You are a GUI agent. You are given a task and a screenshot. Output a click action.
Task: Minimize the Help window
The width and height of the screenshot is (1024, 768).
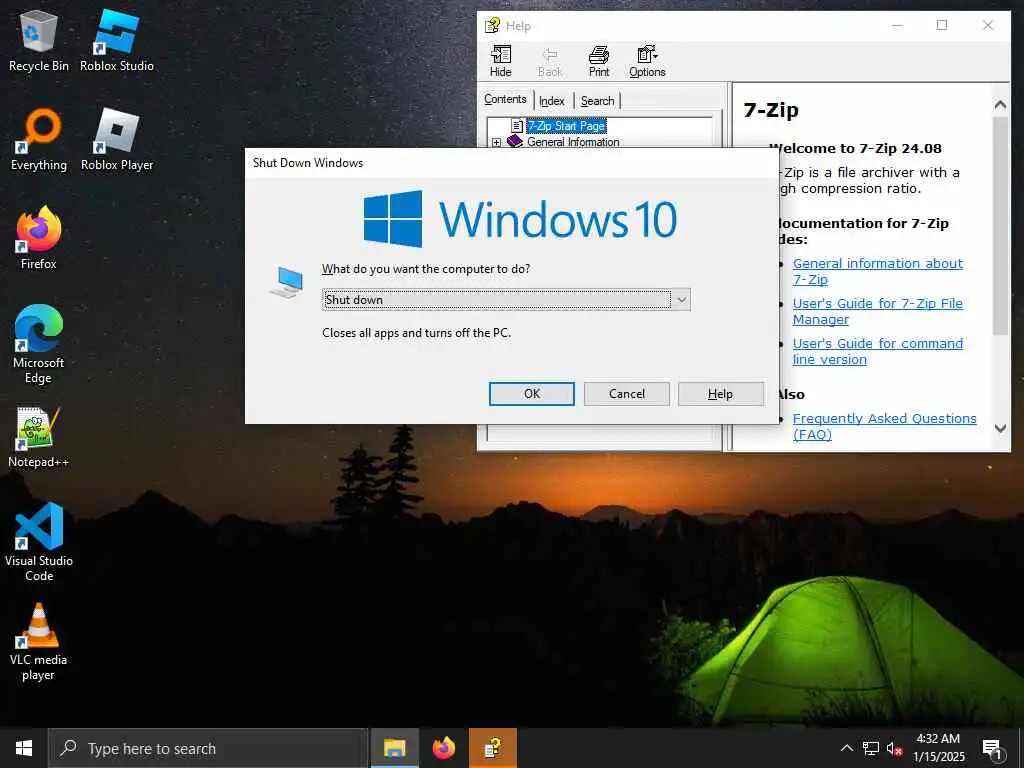point(897,25)
